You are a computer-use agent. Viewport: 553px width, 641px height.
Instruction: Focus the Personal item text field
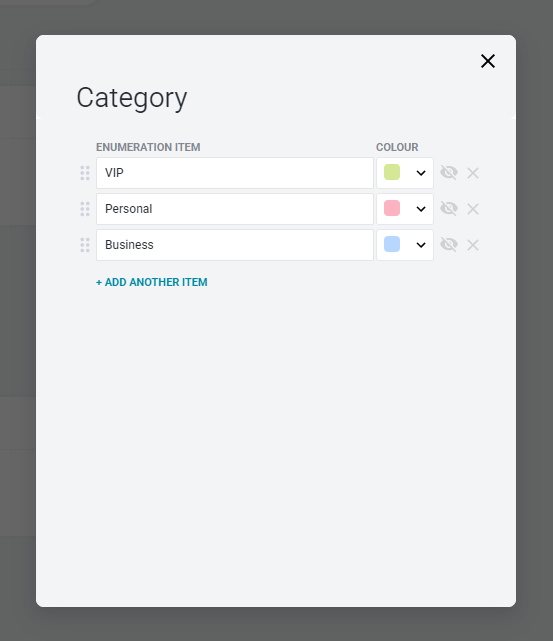pos(235,209)
